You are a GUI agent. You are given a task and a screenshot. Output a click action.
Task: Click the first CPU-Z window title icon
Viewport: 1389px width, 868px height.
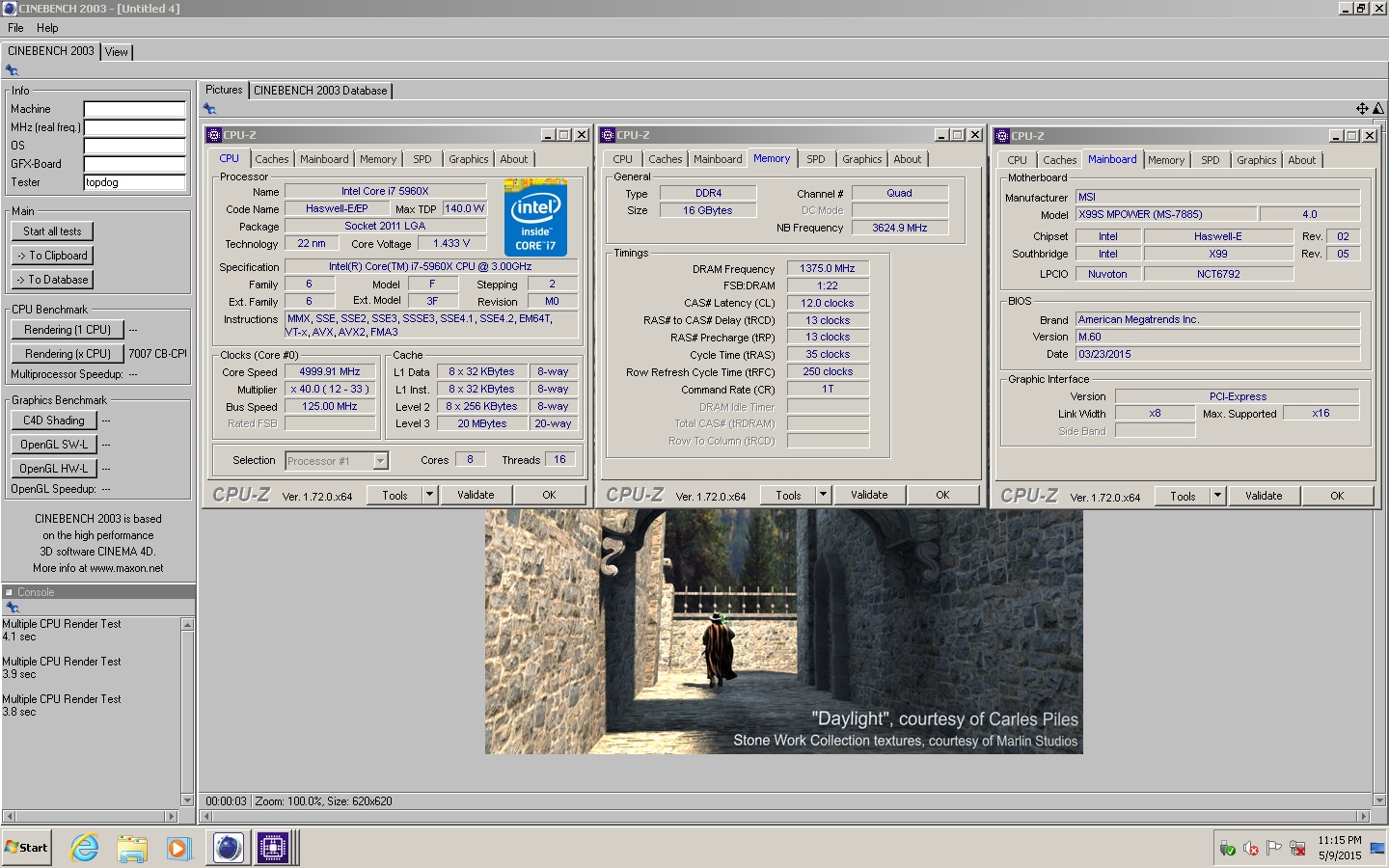pos(214,135)
